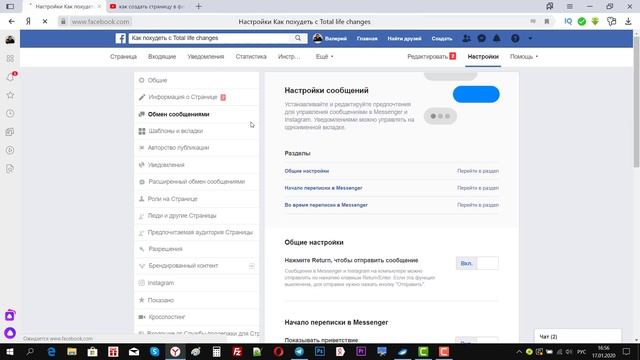Viewport: 640px width, 360px height.
Task: Open a new browser tab with plus
Action: (x=198, y=7)
